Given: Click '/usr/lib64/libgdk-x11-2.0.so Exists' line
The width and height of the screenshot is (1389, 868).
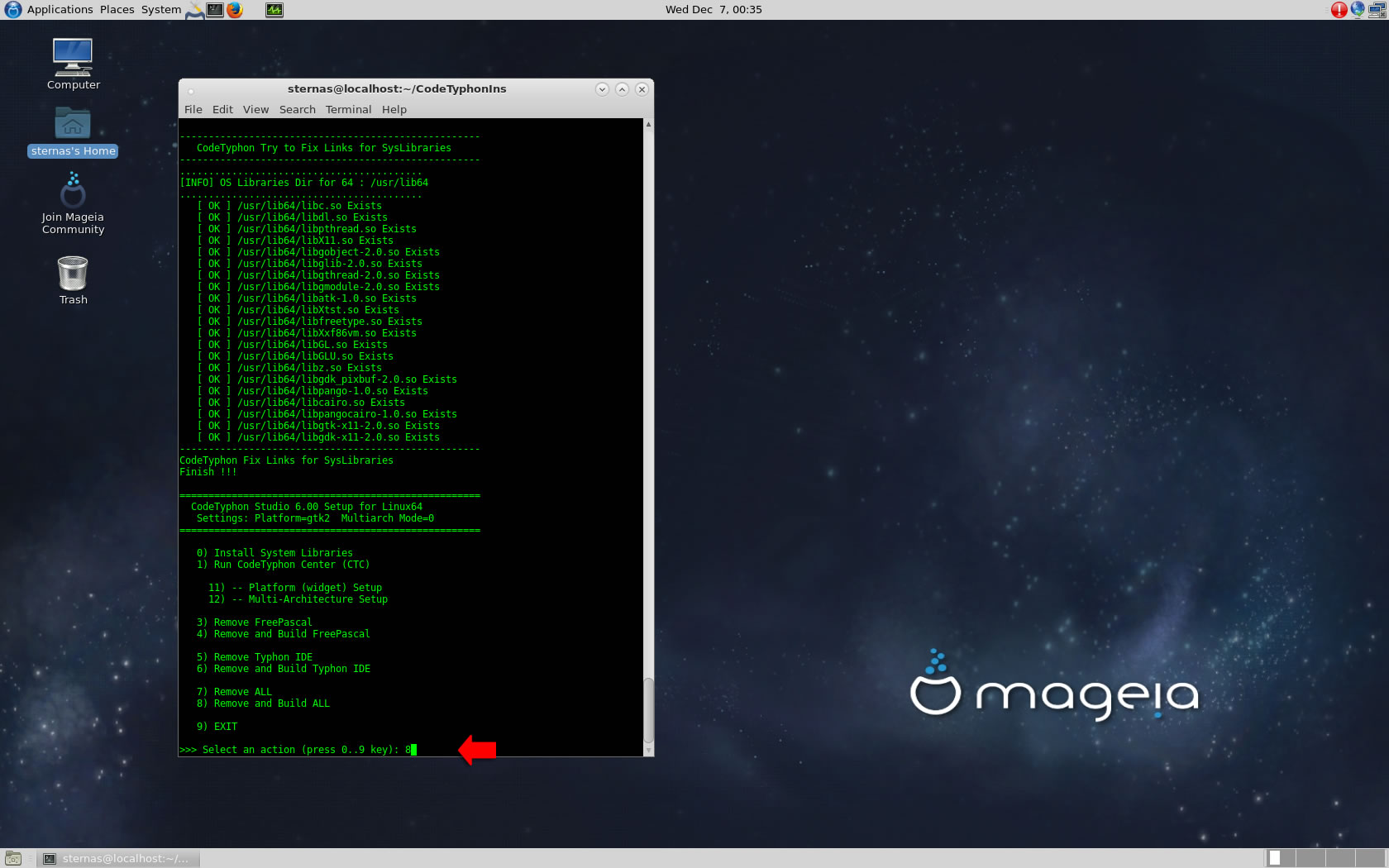Looking at the screenshot, I should (318, 437).
